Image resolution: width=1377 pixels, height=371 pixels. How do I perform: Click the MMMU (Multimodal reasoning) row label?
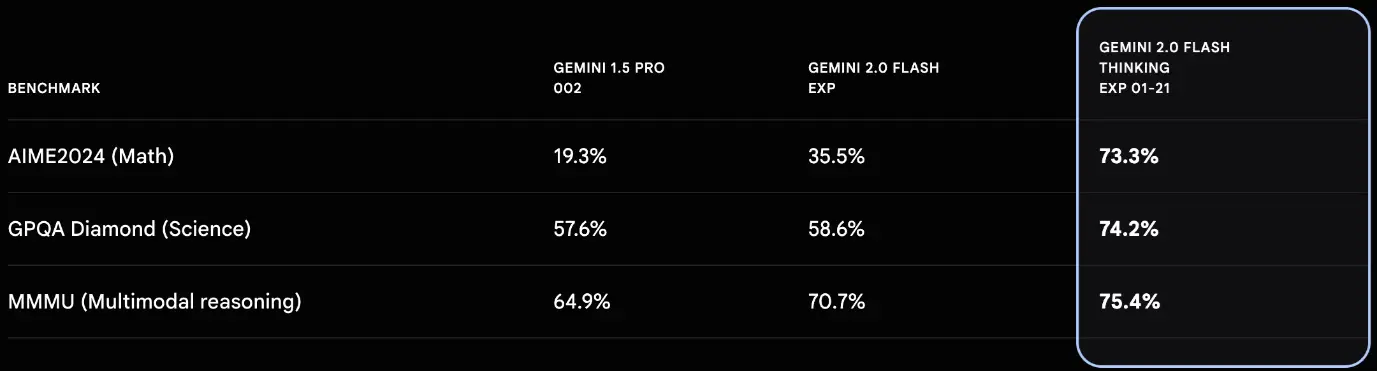tap(154, 301)
